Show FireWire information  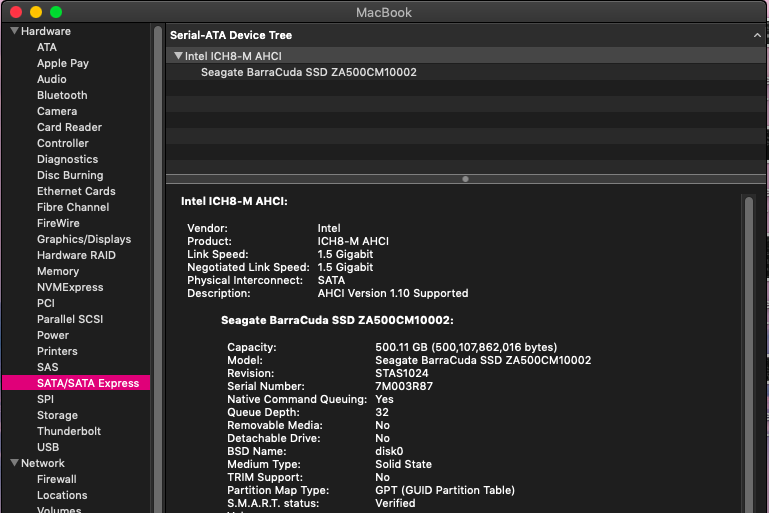pos(58,223)
